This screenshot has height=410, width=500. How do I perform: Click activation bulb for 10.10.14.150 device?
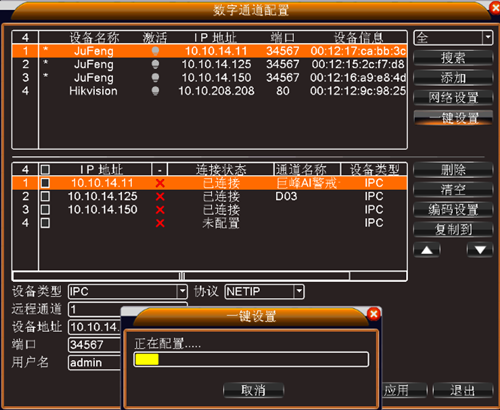click(x=155, y=78)
